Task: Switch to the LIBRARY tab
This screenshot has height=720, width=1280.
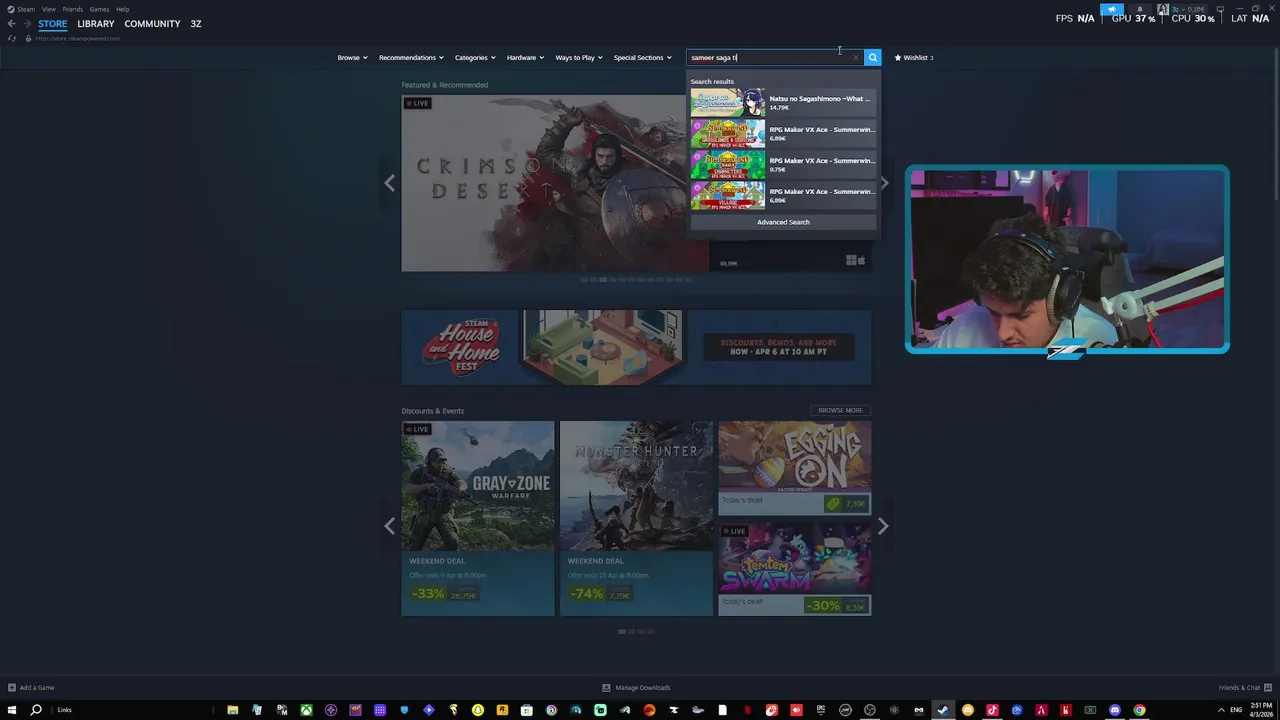Action: 96,24
